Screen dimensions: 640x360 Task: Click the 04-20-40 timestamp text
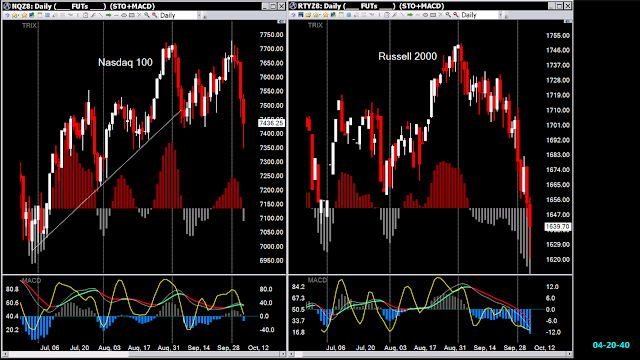tap(611, 345)
